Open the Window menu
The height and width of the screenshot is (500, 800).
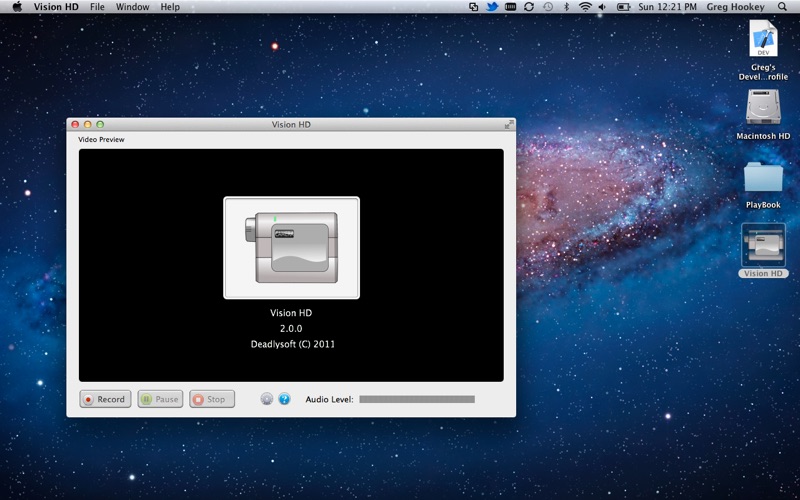(132, 7)
